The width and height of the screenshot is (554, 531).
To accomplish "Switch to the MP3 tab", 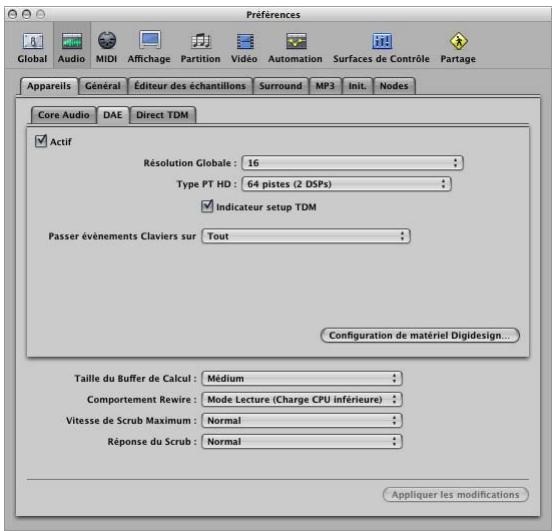I will (325, 86).
